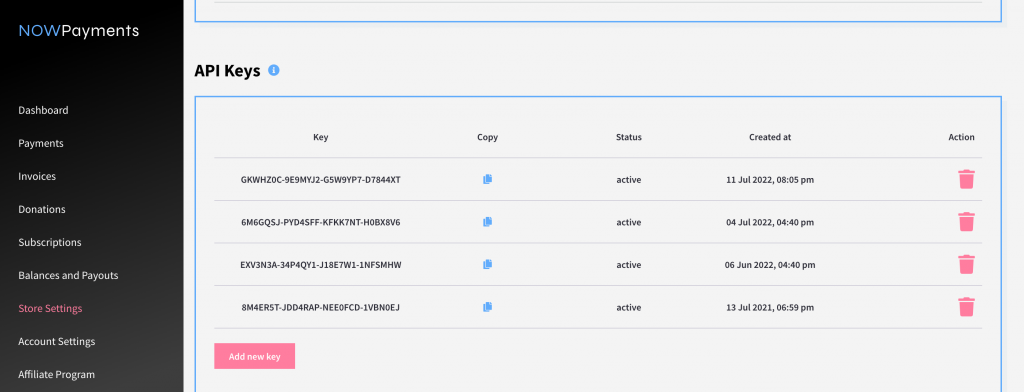Open the API Keys info icon

tap(274, 70)
